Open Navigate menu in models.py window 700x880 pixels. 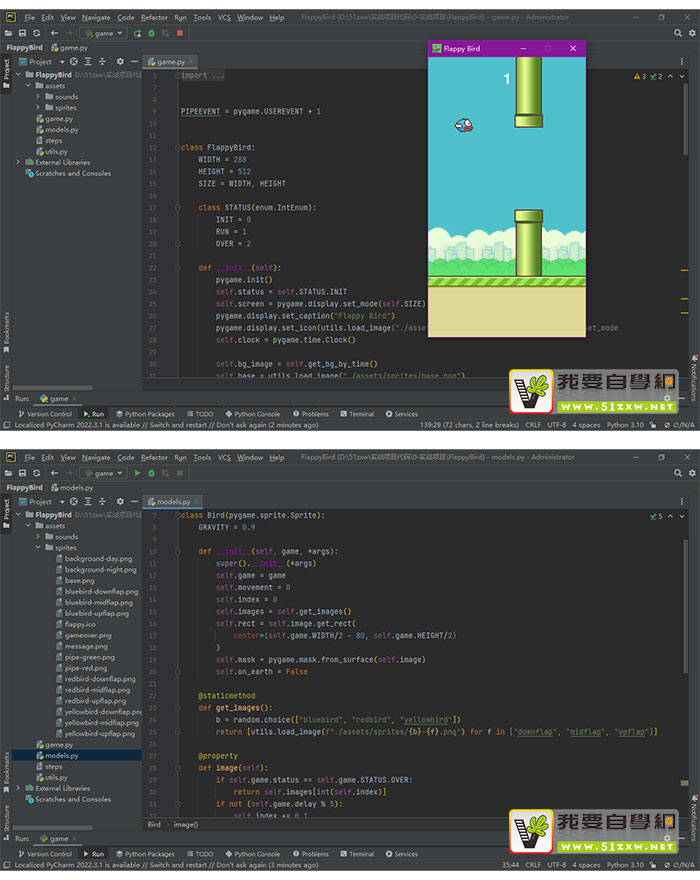[x=96, y=457]
